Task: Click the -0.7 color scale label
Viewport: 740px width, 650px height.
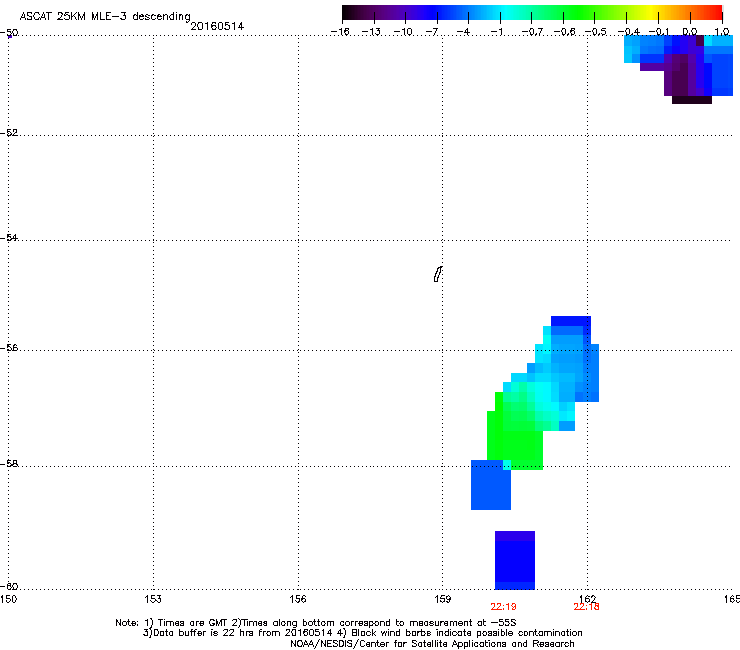Action: (x=532, y=32)
